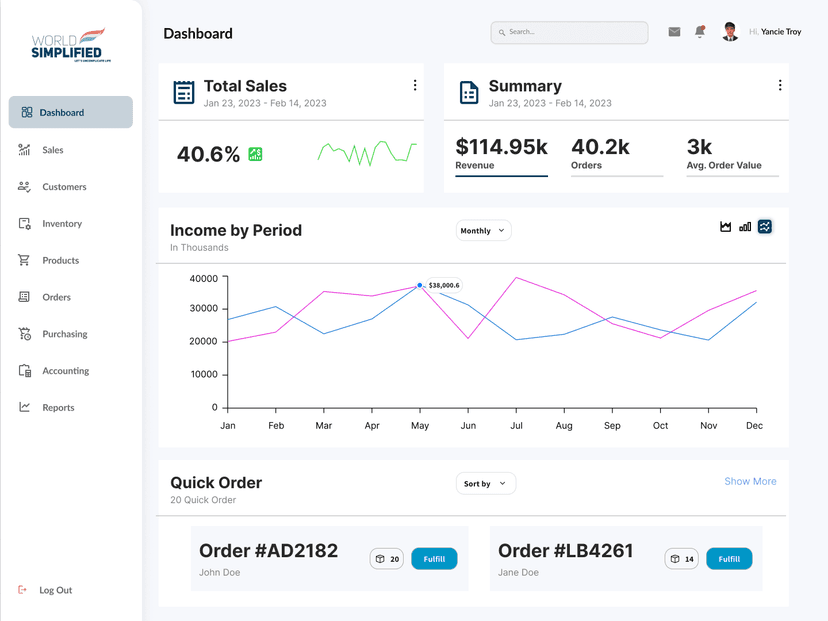Click the Show More link
Screen dimensions: 828x621
tap(750, 482)
